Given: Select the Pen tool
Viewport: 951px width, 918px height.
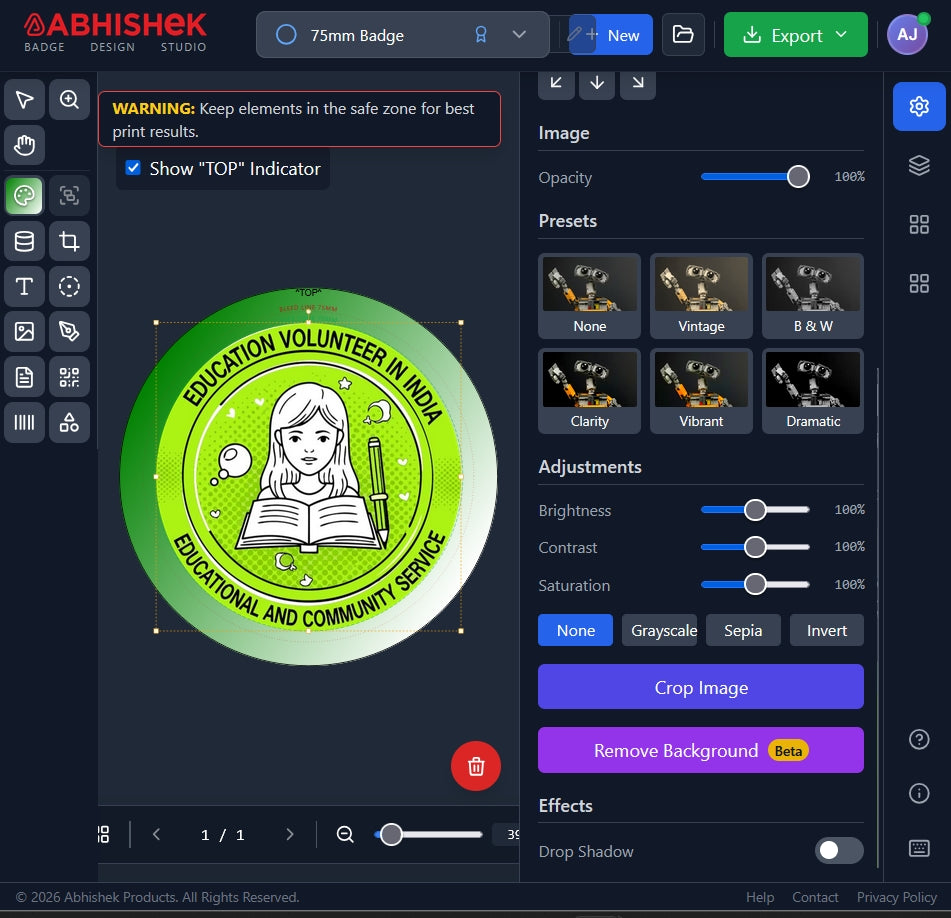Looking at the screenshot, I should [x=69, y=331].
